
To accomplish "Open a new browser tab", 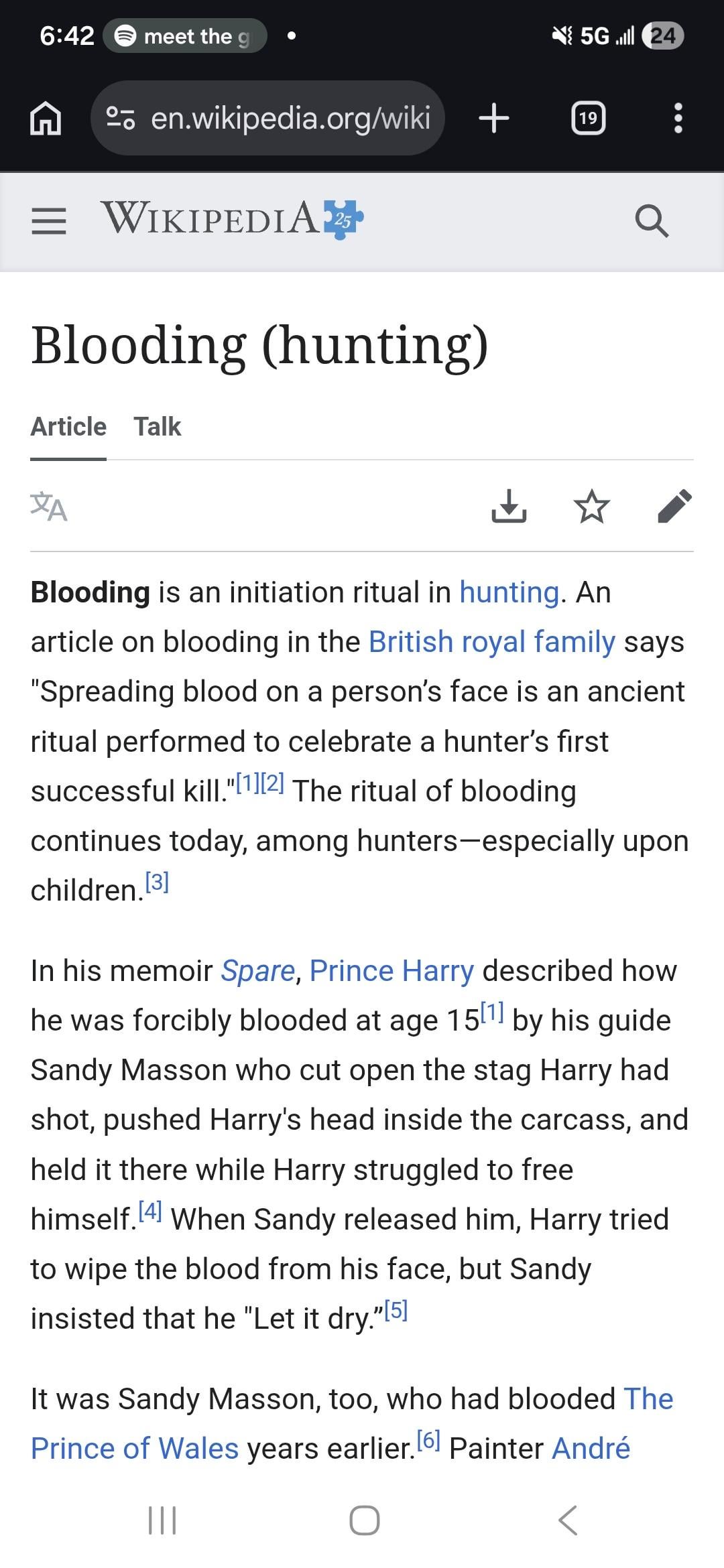I will [x=494, y=119].
